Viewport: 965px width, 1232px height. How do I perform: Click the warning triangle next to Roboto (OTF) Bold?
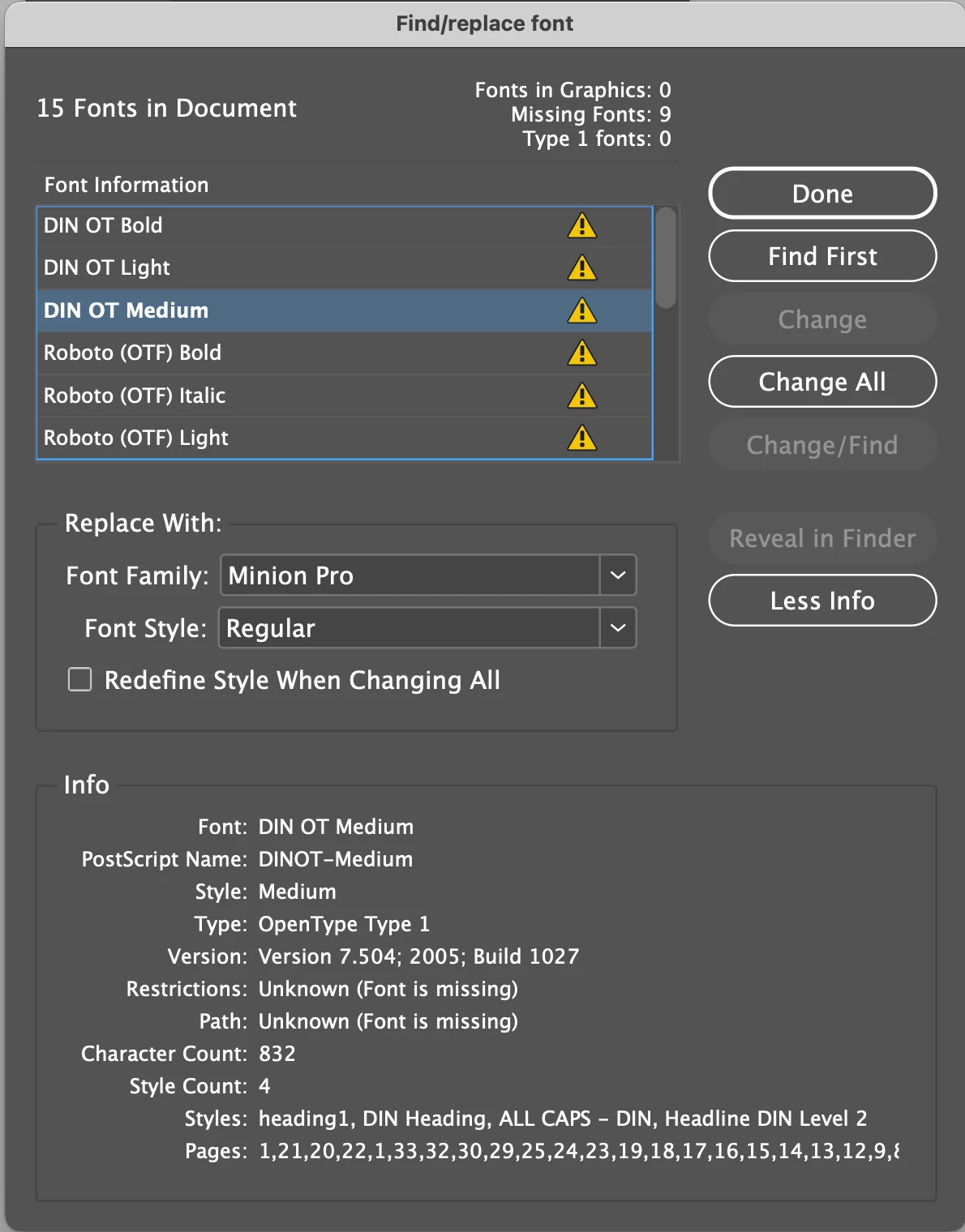pyautogui.click(x=581, y=353)
